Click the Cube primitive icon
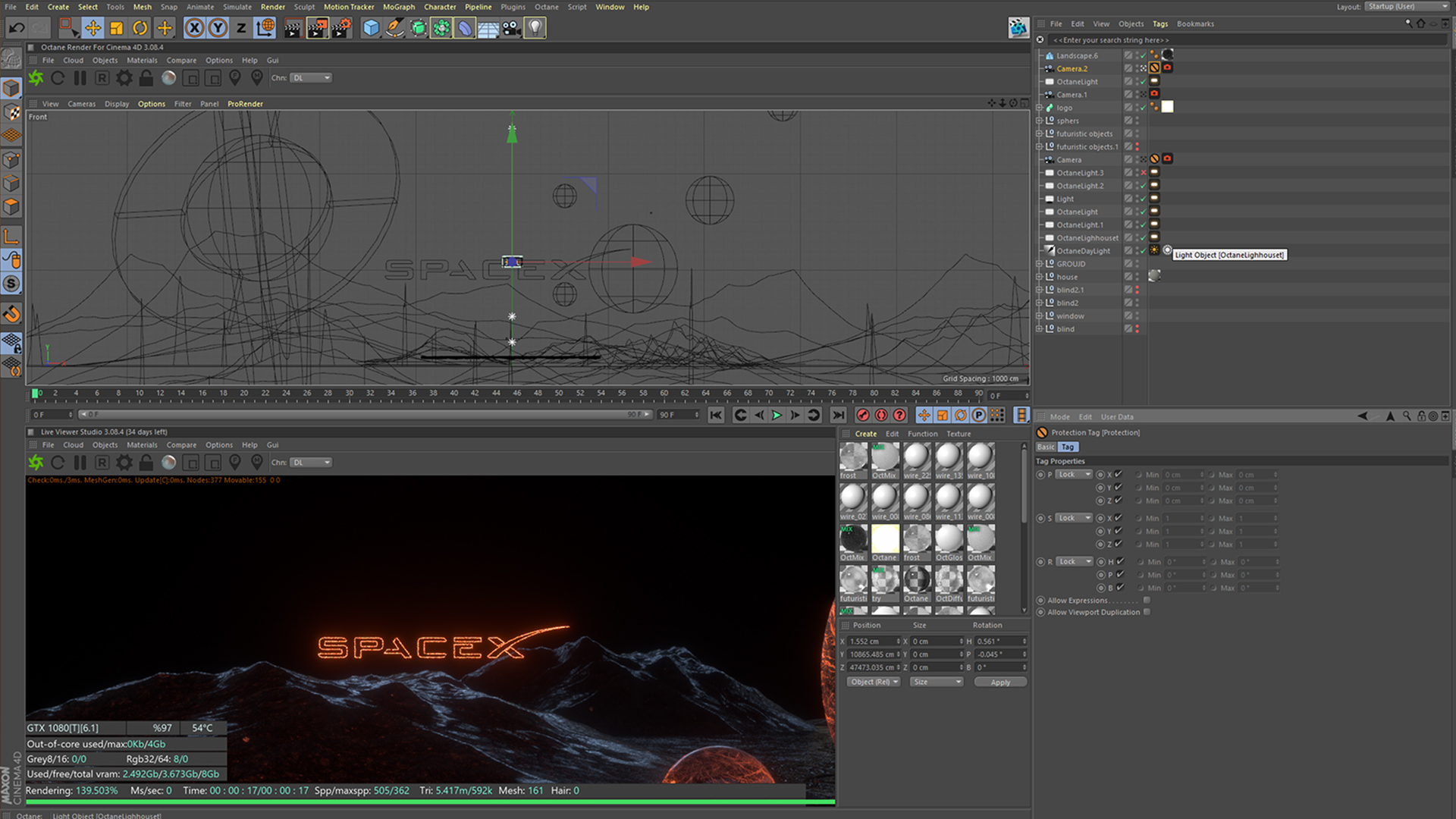Screen dimensions: 1456x819 (x=371, y=28)
